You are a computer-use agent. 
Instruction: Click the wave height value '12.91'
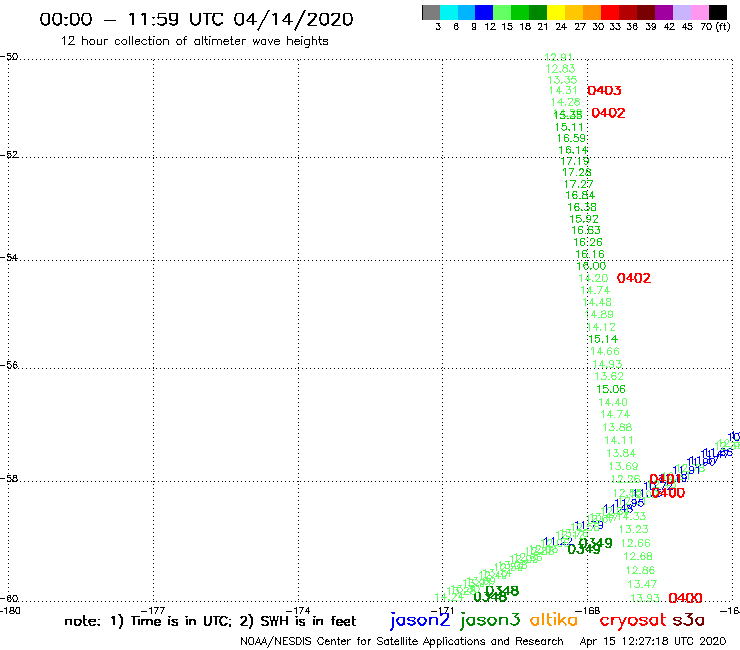coord(558,57)
